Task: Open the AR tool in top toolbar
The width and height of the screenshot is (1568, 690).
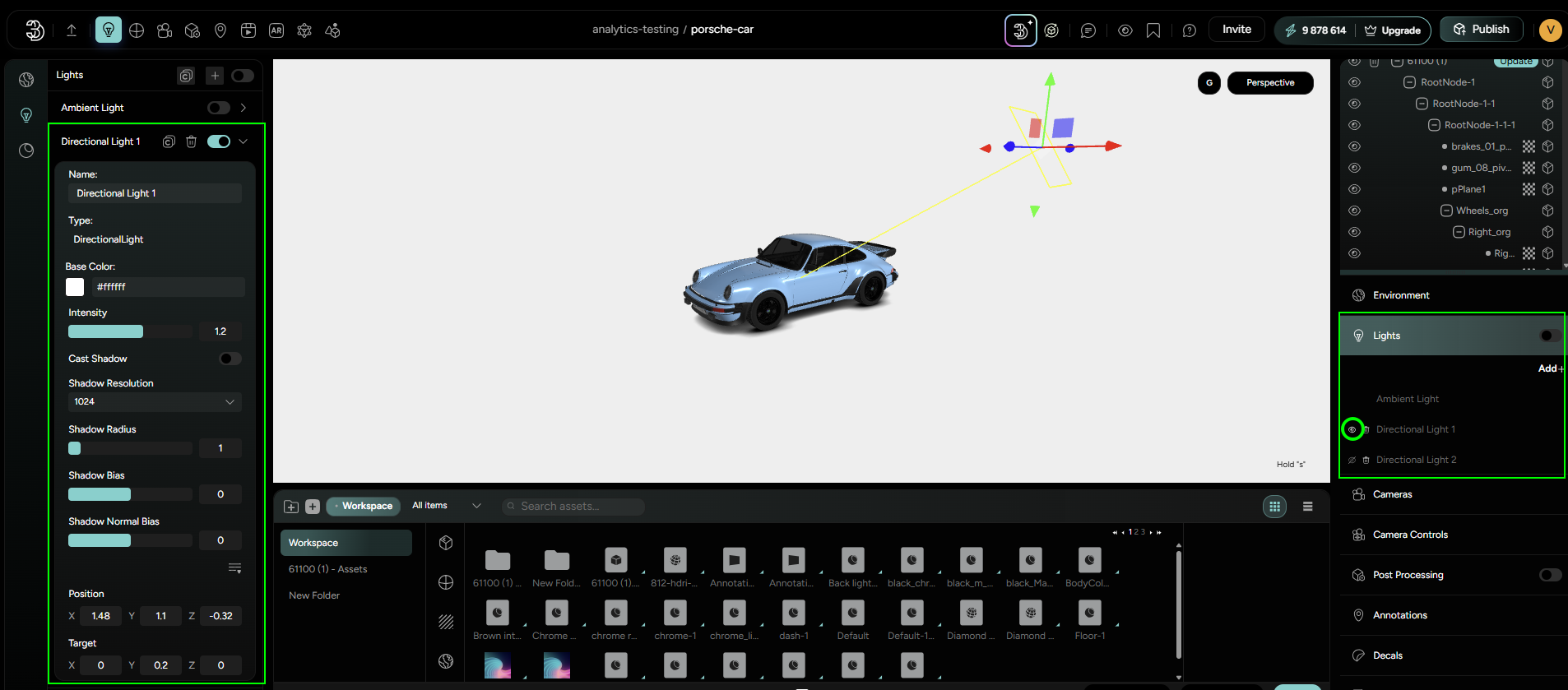Action: (276, 30)
